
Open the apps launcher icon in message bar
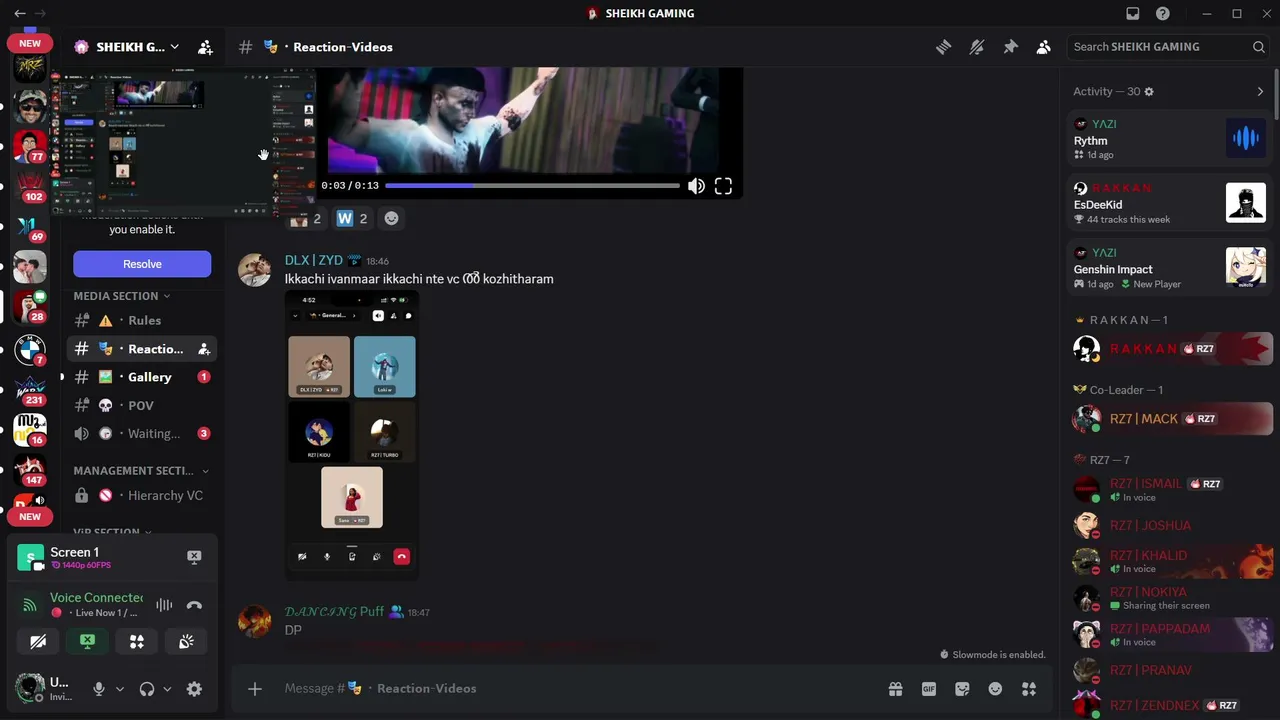[x=1029, y=689]
